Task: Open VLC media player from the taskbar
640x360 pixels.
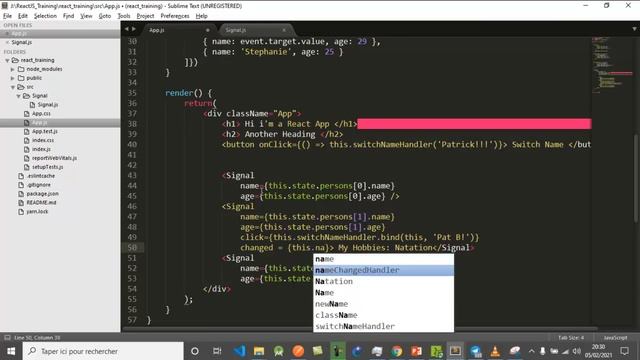Action: [495, 351]
